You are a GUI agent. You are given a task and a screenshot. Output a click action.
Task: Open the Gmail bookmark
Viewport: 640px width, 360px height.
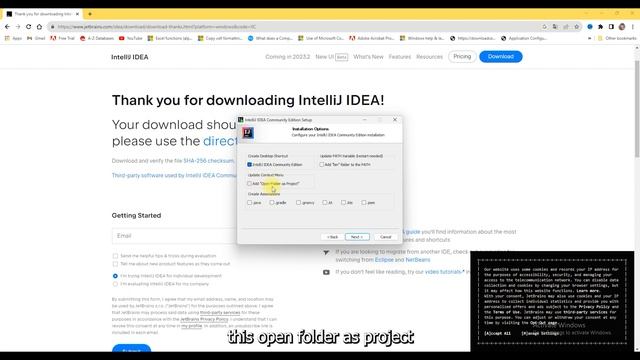[x=36, y=38]
